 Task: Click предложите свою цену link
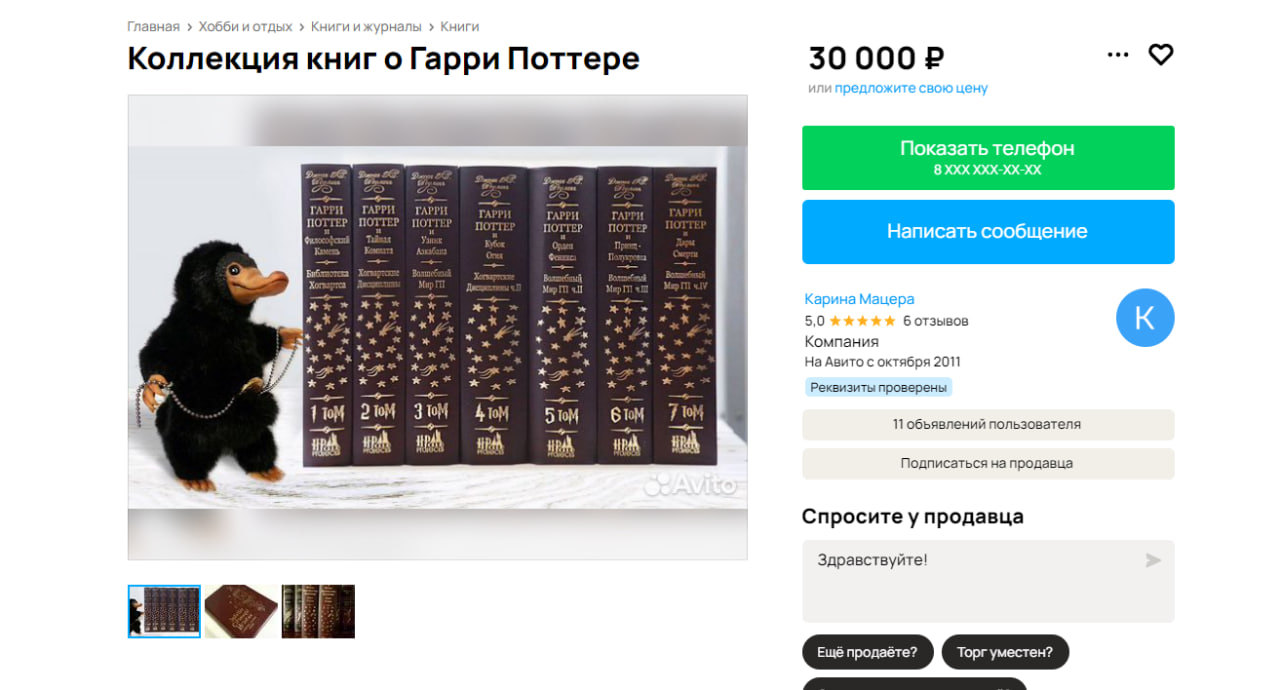click(x=911, y=88)
